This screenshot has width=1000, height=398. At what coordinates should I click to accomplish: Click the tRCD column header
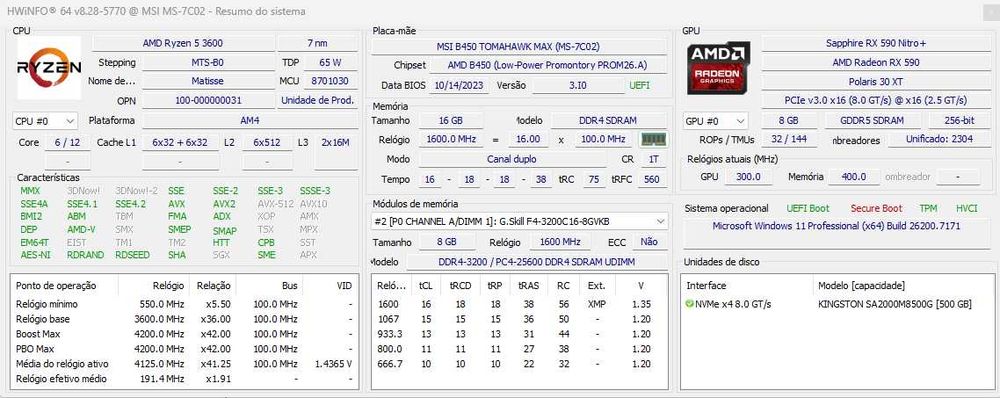click(x=460, y=286)
